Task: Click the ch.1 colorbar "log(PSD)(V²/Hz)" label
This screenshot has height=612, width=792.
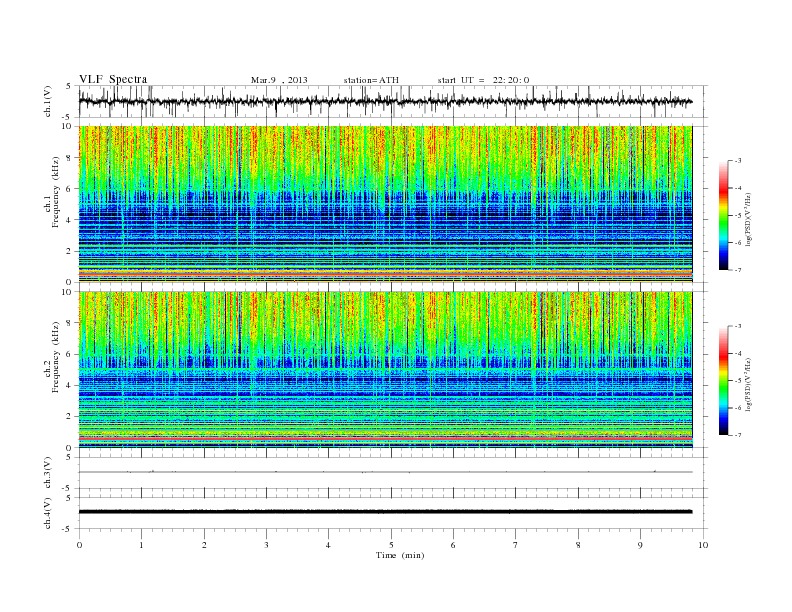Action: click(749, 220)
